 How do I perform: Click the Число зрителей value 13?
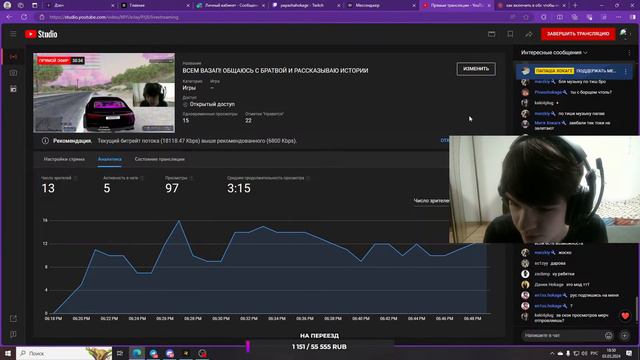[x=48, y=188]
